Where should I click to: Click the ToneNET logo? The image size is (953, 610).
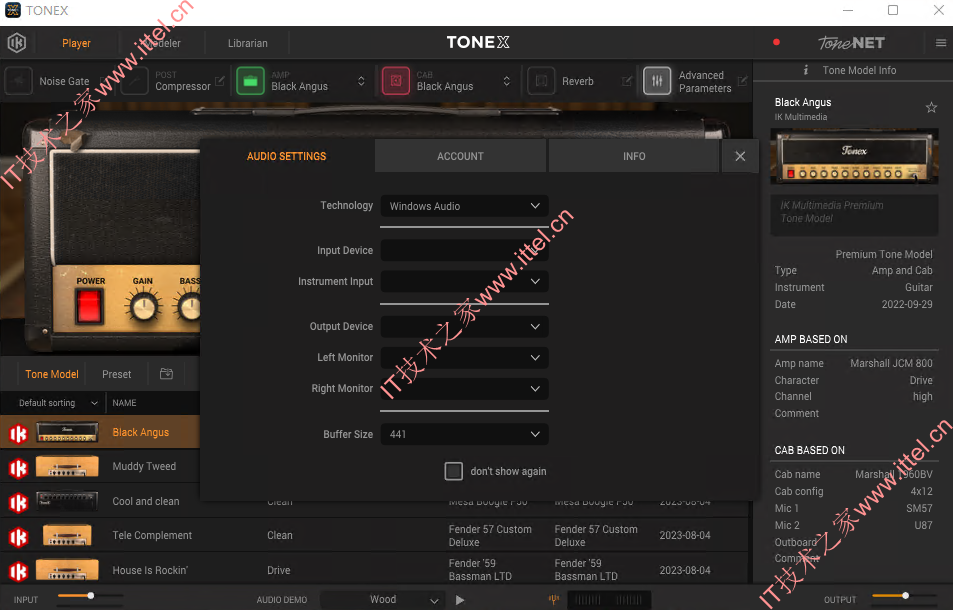[x=851, y=43]
